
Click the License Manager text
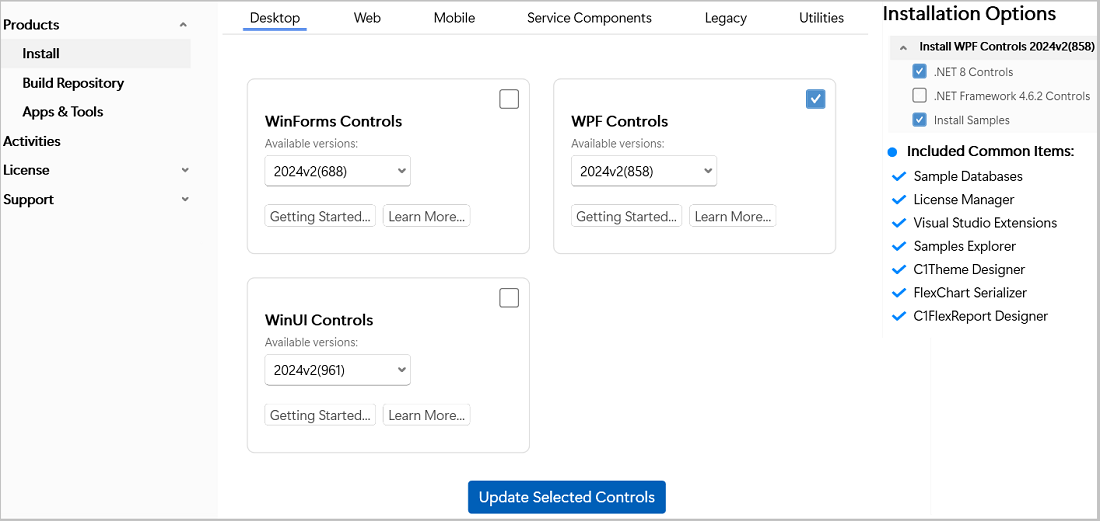pyautogui.click(x=964, y=200)
